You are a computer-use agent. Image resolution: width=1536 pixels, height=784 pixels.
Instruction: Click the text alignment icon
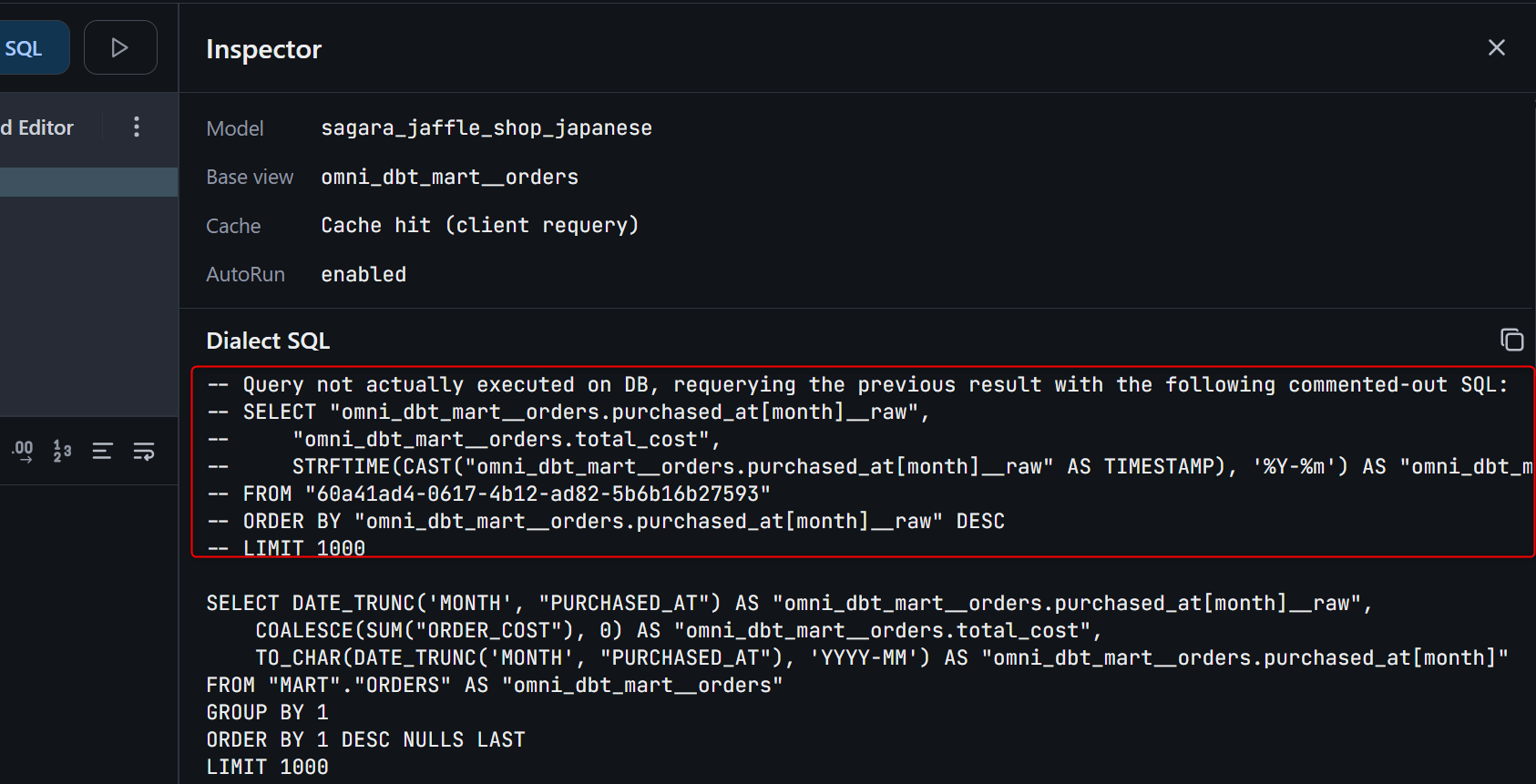coord(102,451)
